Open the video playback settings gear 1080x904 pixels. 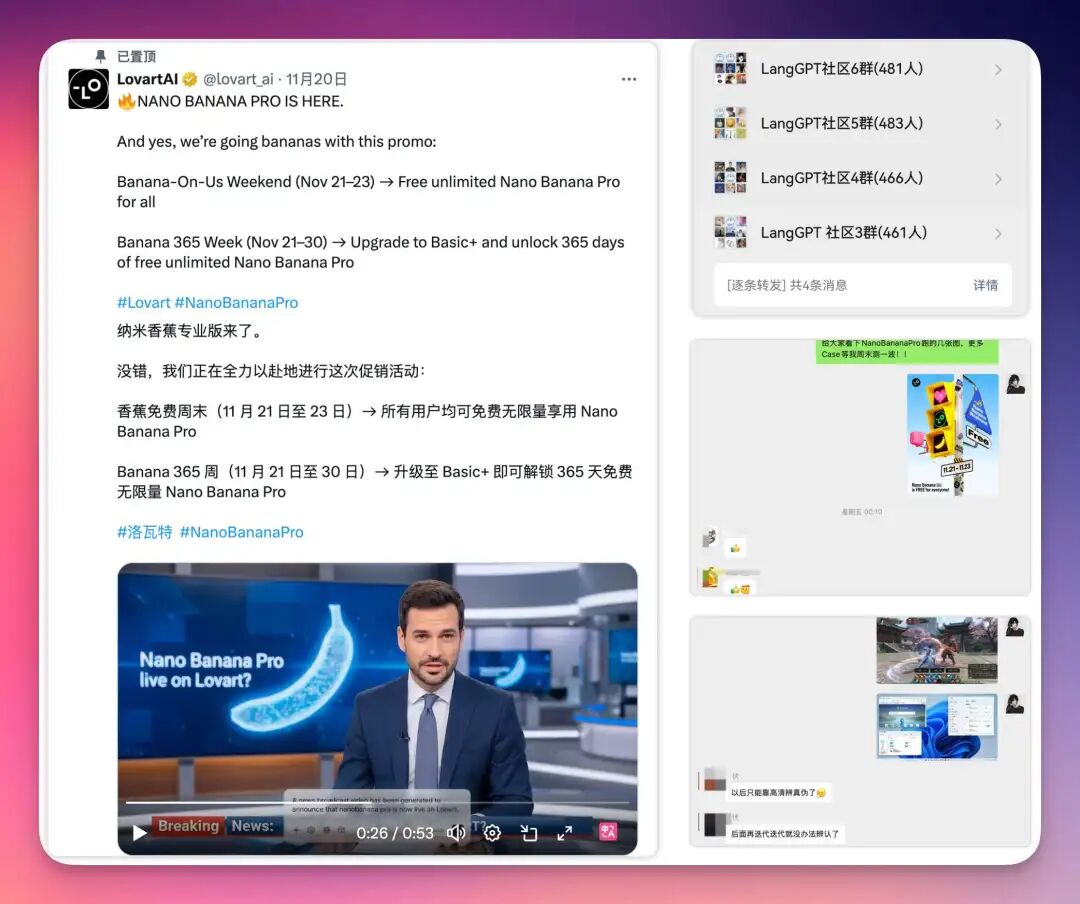coord(492,832)
